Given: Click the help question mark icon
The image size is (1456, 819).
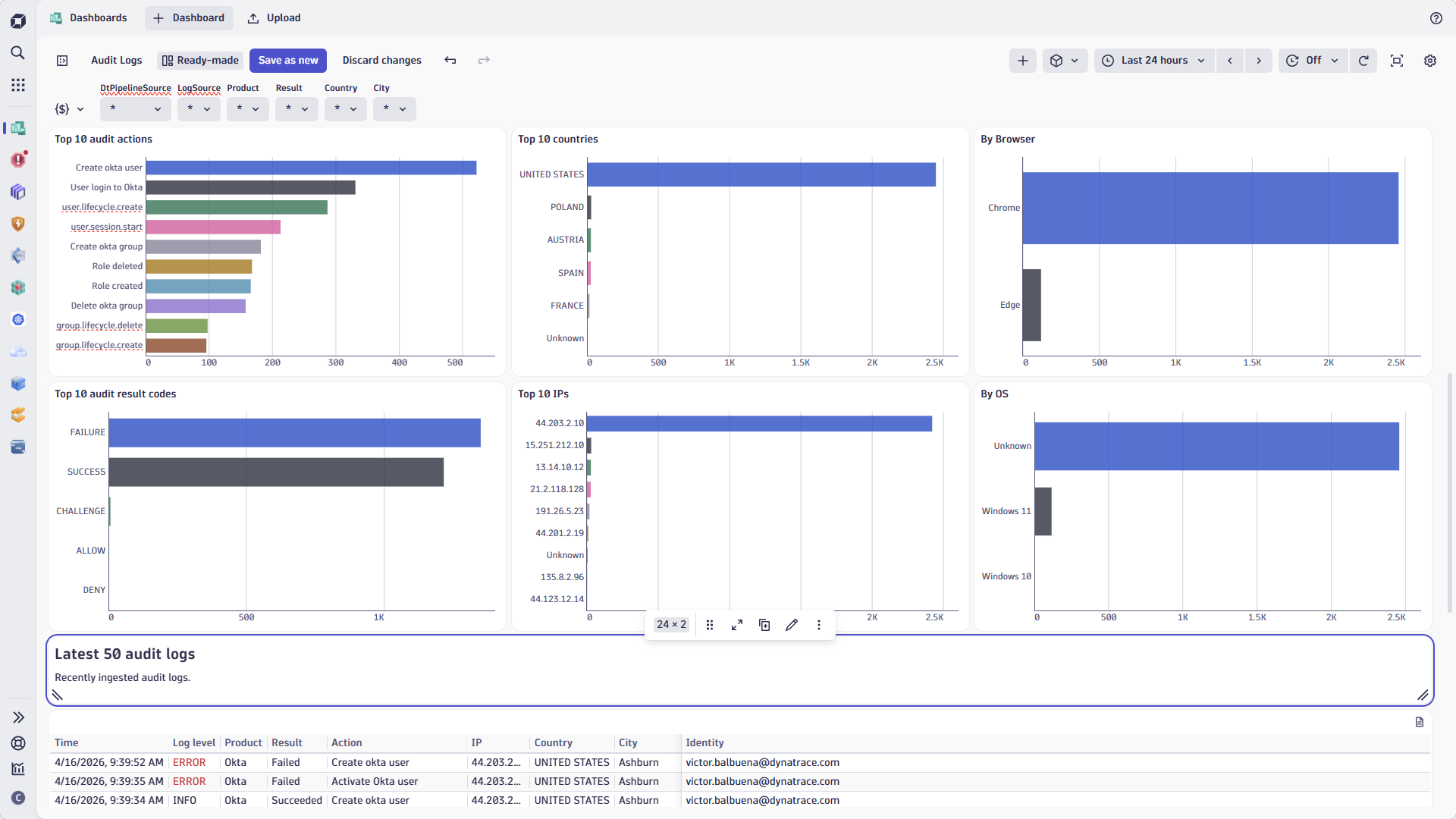Looking at the screenshot, I should (1436, 18).
